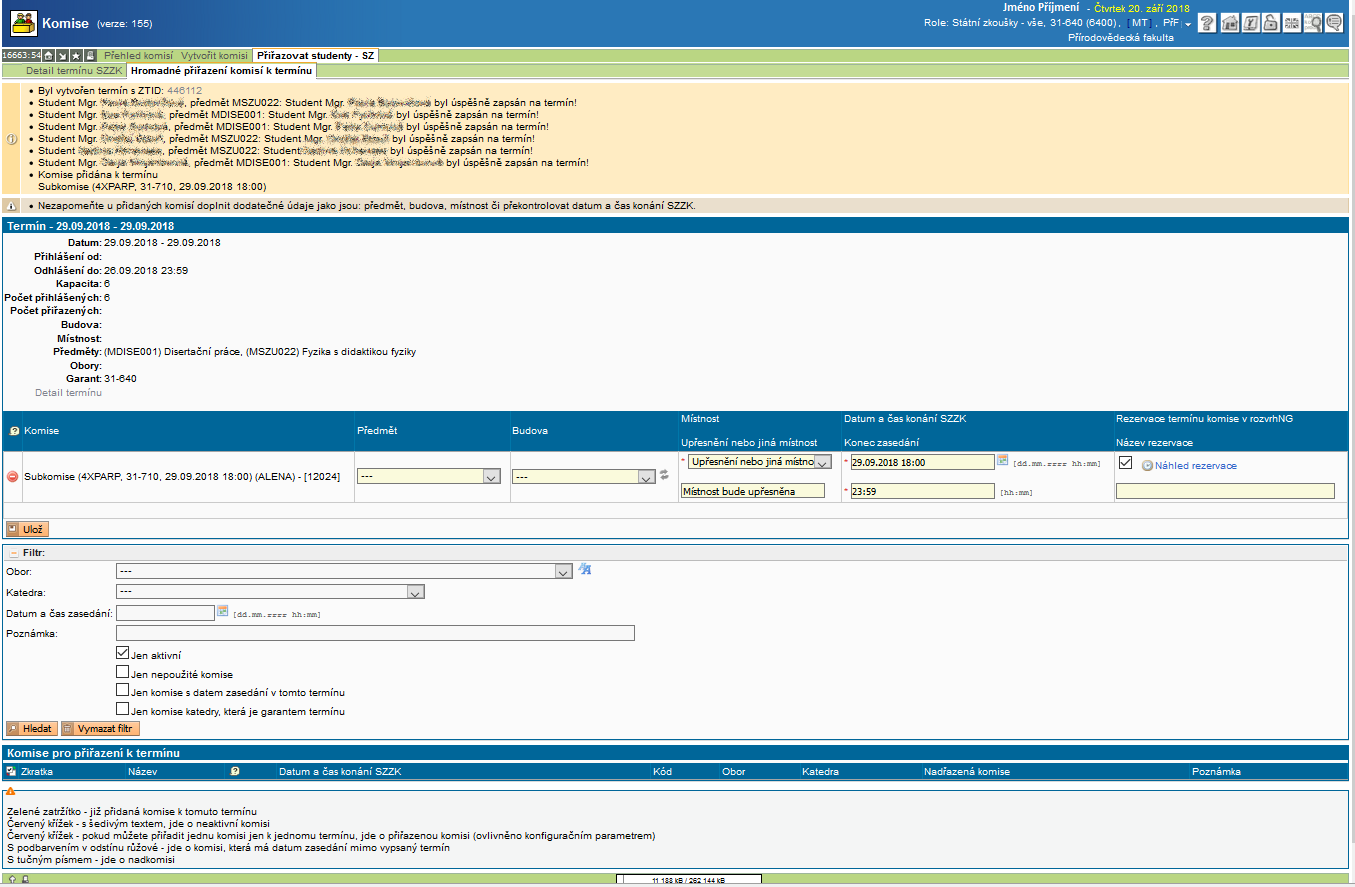Click the home house icon in header

(1230, 23)
